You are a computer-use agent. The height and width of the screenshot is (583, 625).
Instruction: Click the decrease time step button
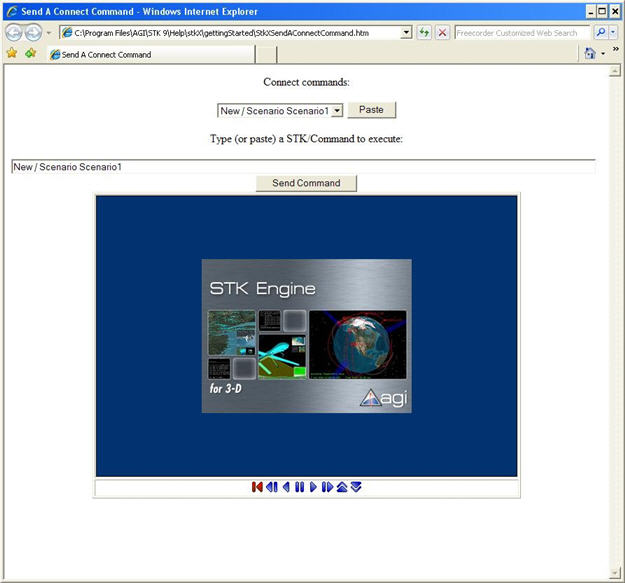pyautogui.click(x=356, y=487)
